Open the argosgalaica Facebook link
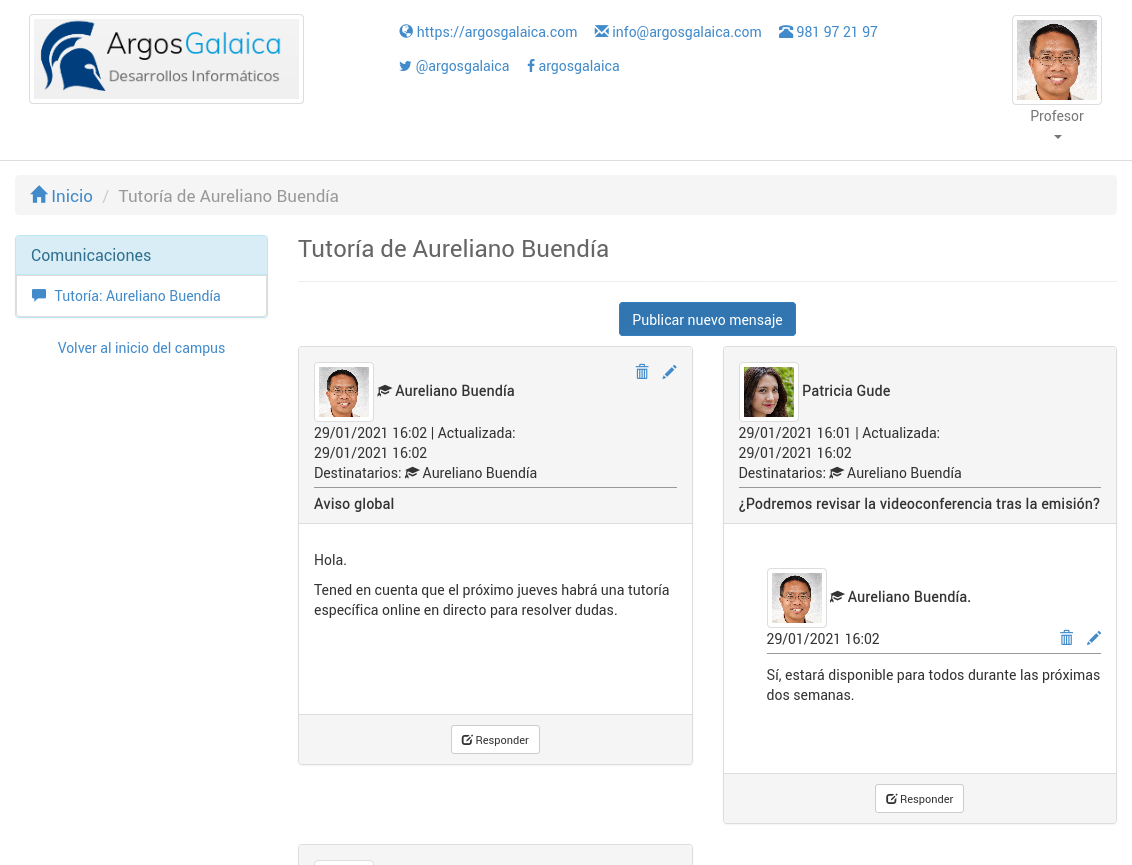1132x865 pixels. 579,66
